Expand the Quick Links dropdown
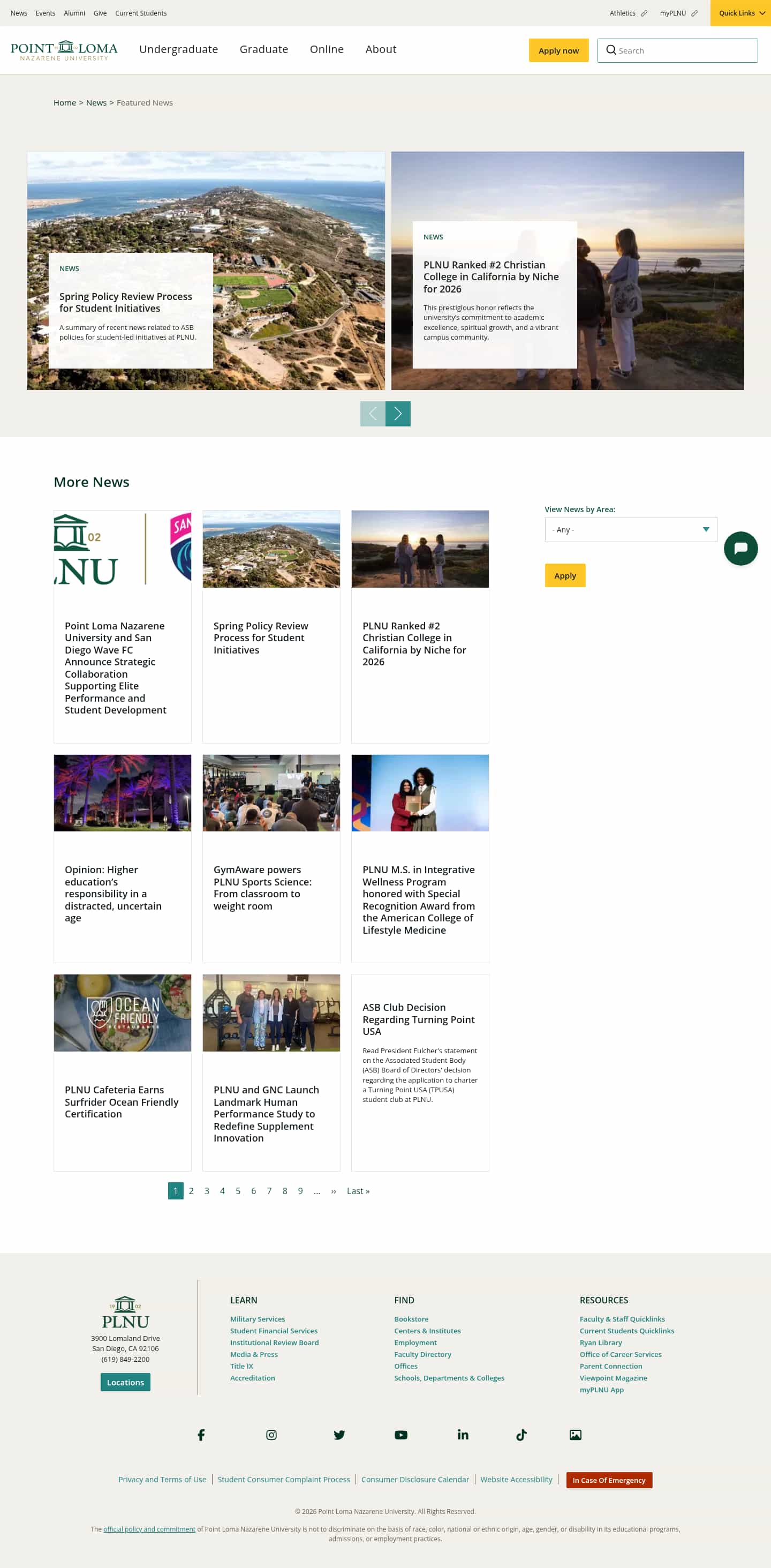Viewport: 771px width, 1568px height. point(740,13)
